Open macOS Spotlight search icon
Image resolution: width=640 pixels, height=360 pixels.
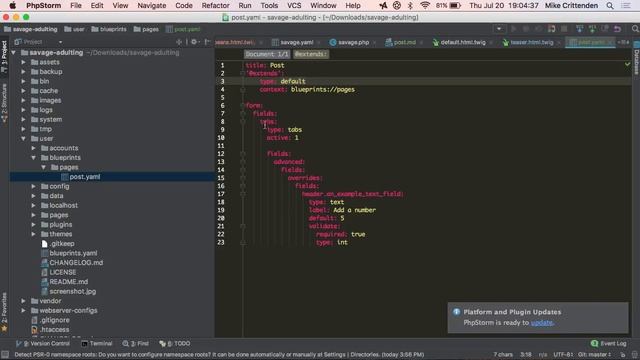coord(610,5)
